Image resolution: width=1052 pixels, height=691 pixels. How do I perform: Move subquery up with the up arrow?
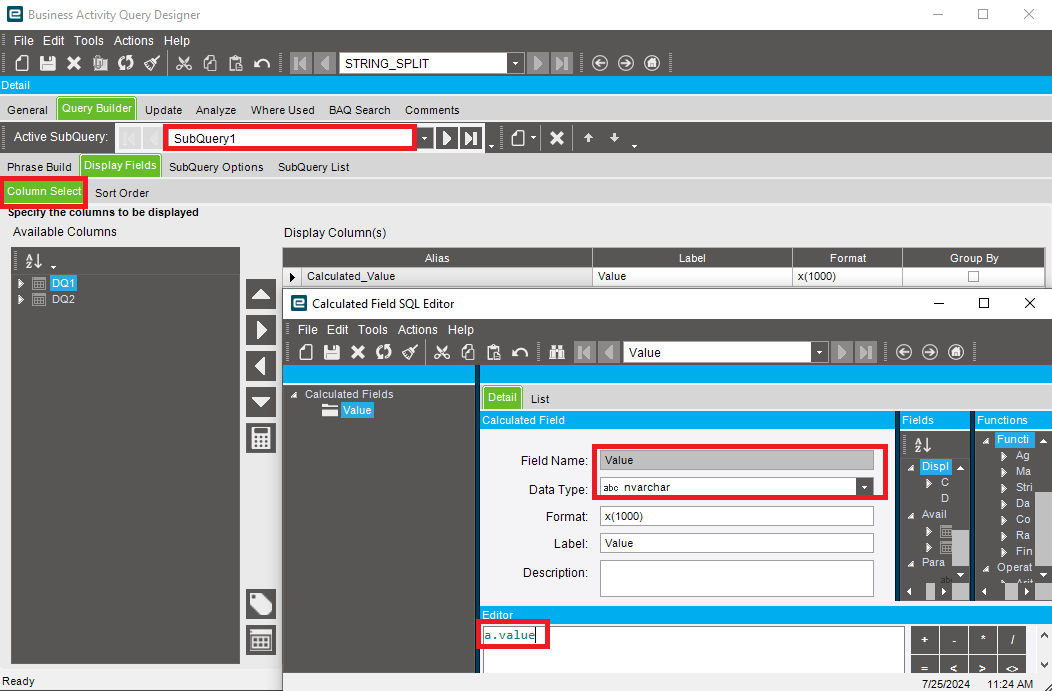pos(588,138)
